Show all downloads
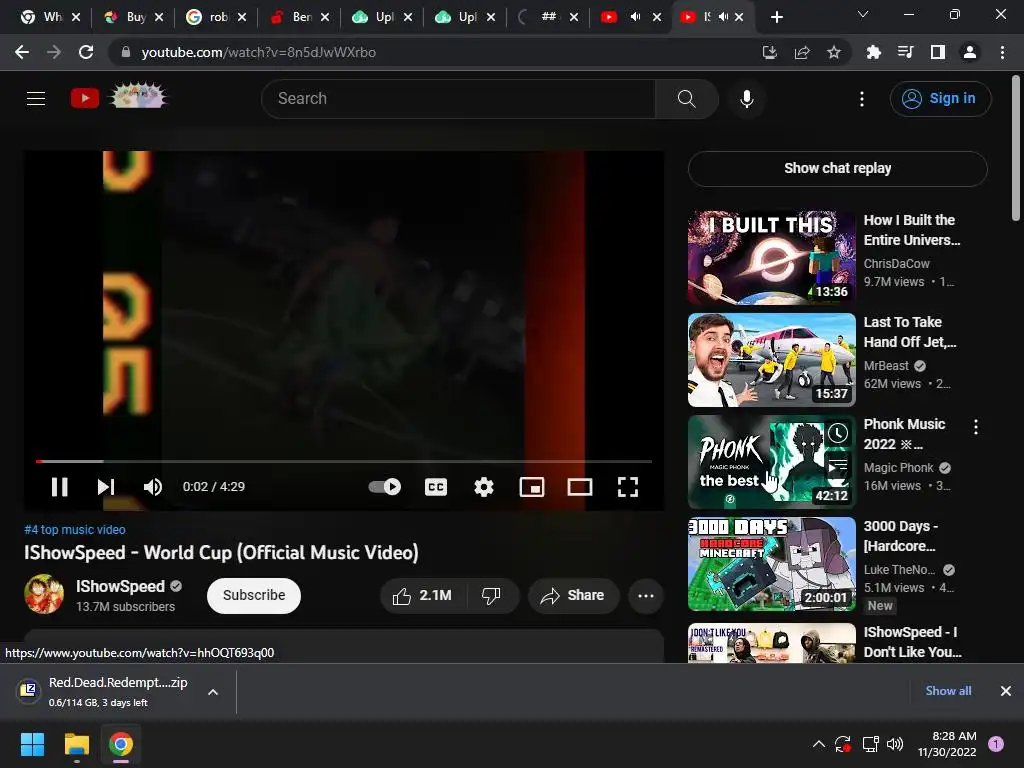This screenshot has width=1024, height=768. click(x=948, y=691)
